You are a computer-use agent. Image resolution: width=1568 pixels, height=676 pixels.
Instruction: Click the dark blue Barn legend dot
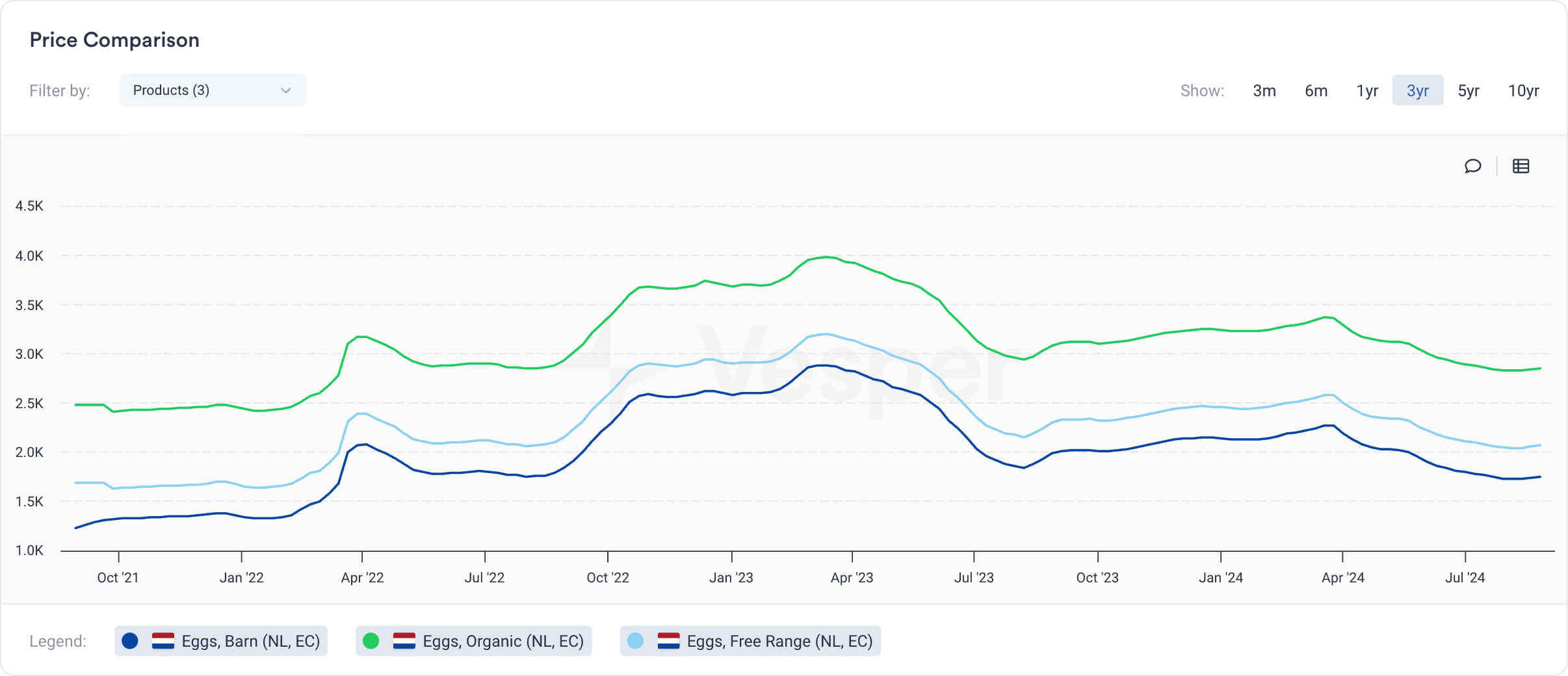coord(130,641)
